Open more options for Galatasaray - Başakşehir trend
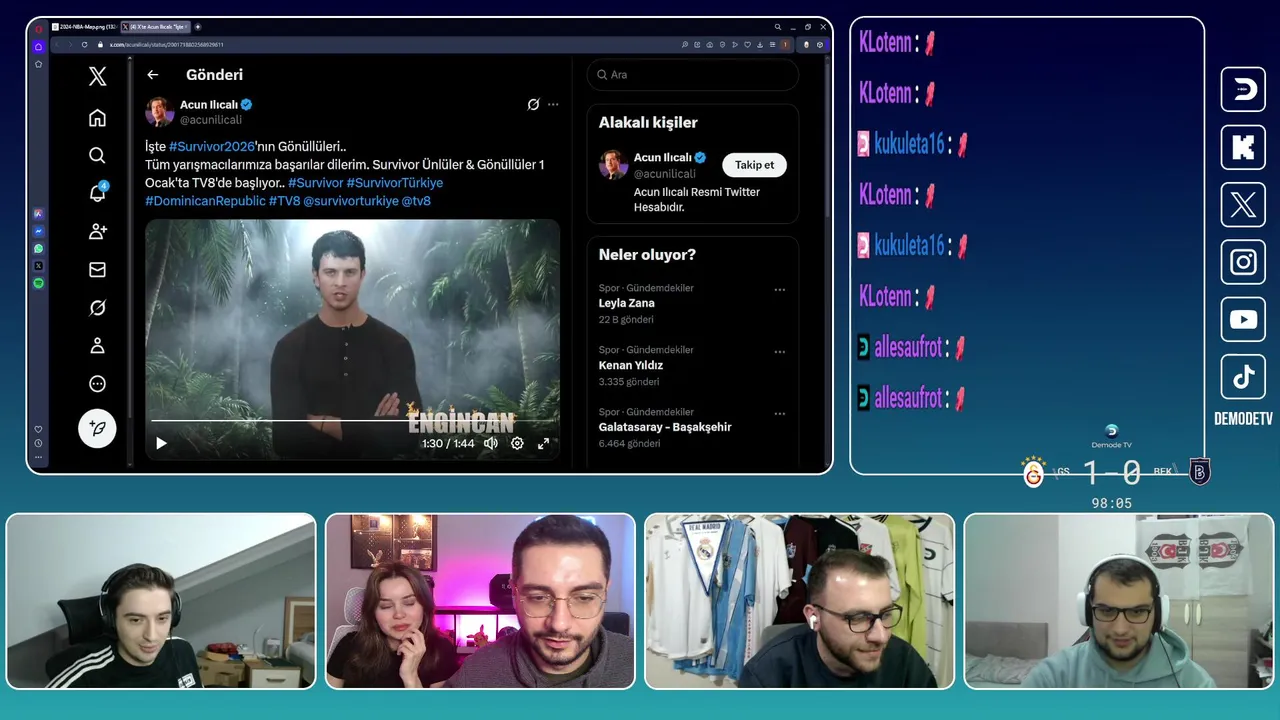This screenshot has width=1280, height=720. 780,414
